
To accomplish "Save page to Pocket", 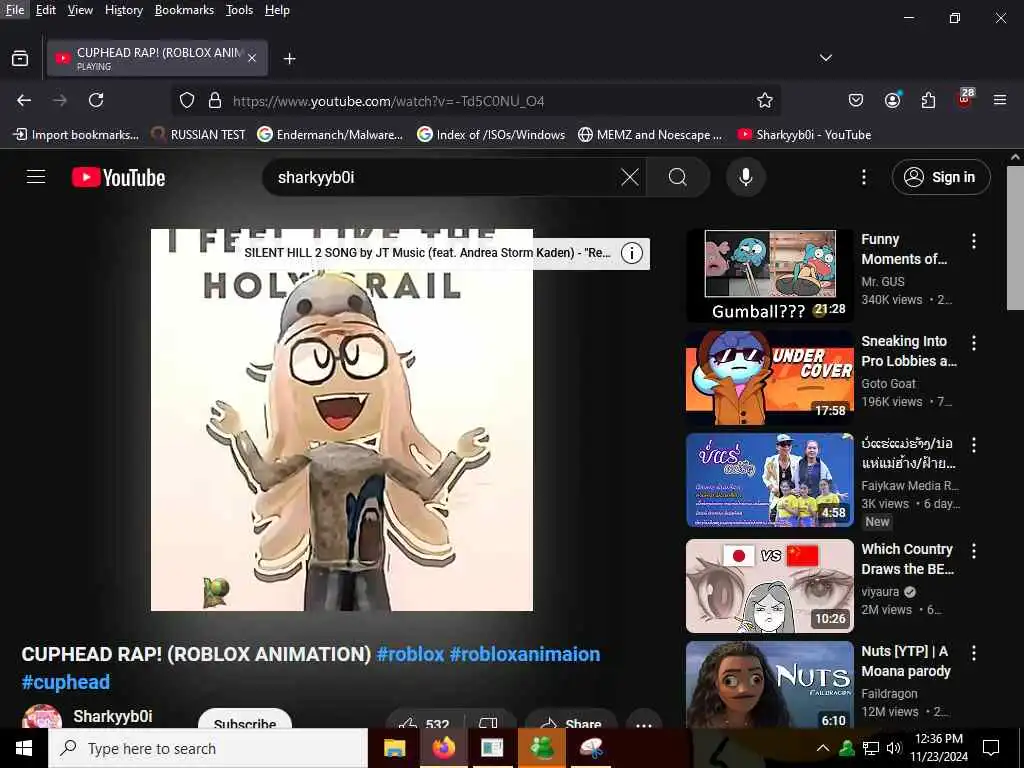I will tap(856, 101).
